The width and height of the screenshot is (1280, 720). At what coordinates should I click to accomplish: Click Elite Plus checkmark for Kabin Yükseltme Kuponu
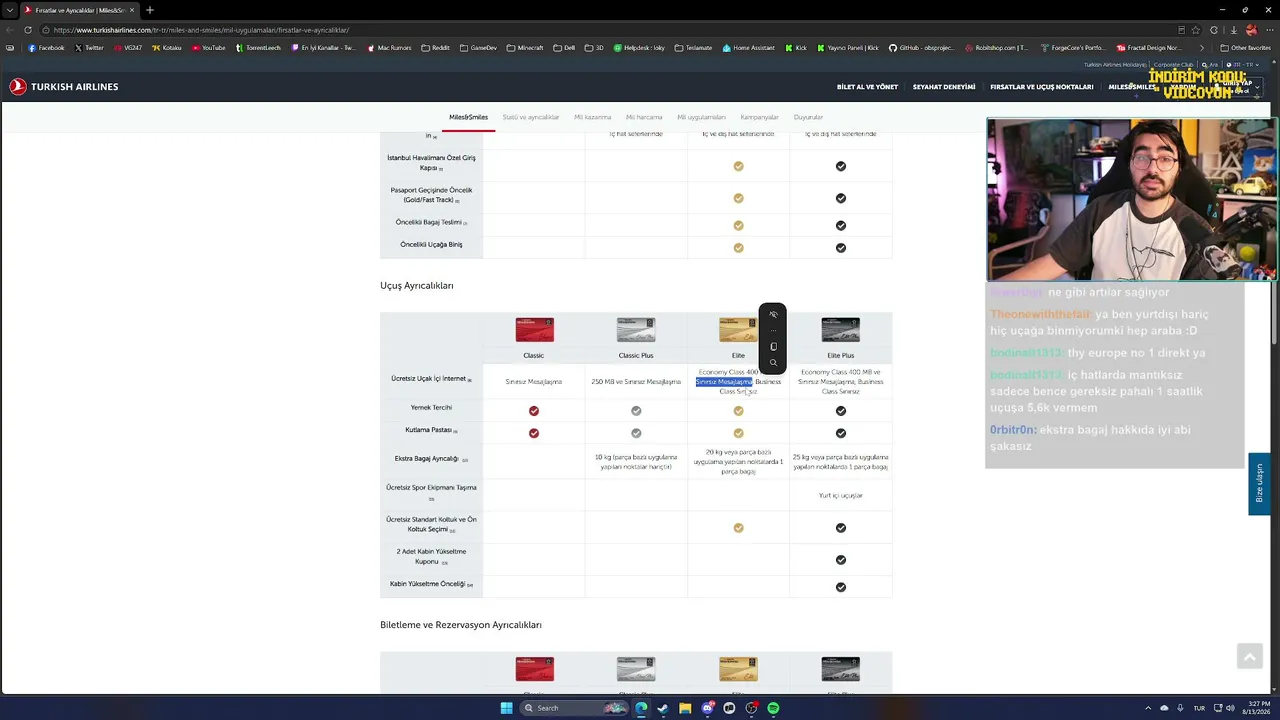(841, 560)
